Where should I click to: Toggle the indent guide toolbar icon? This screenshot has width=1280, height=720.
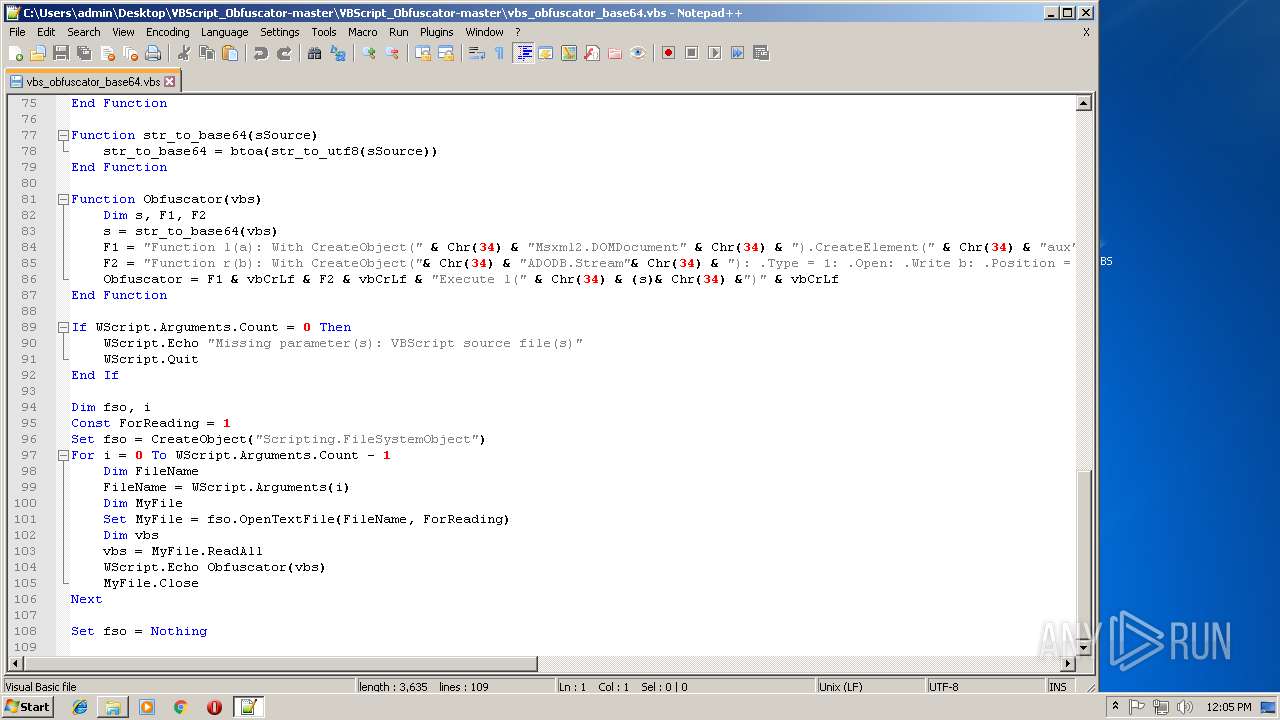pyautogui.click(x=523, y=53)
